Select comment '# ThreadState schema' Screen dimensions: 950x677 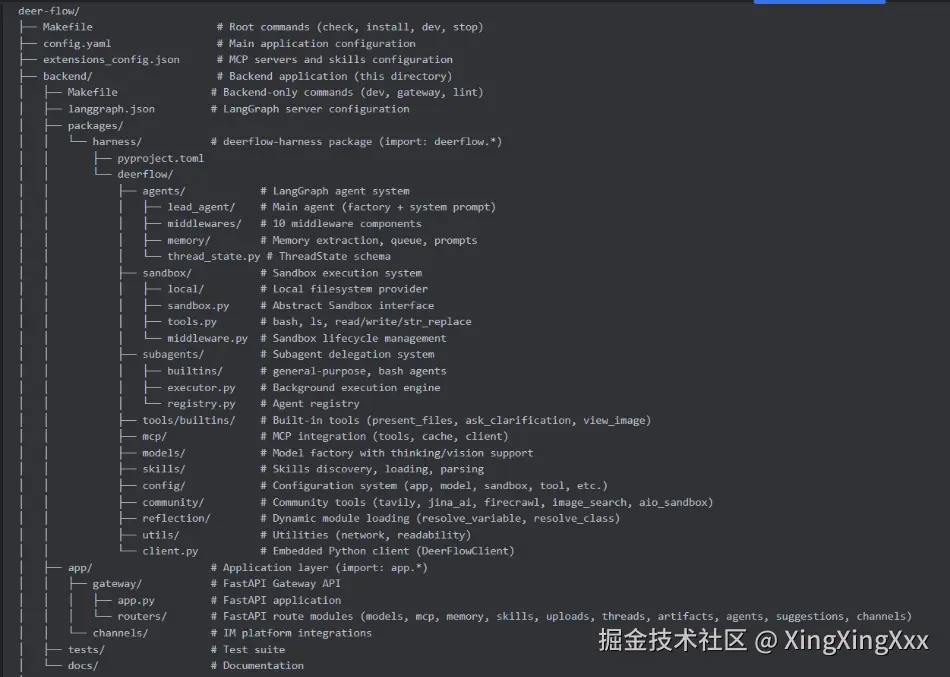(x=328, y=256)
